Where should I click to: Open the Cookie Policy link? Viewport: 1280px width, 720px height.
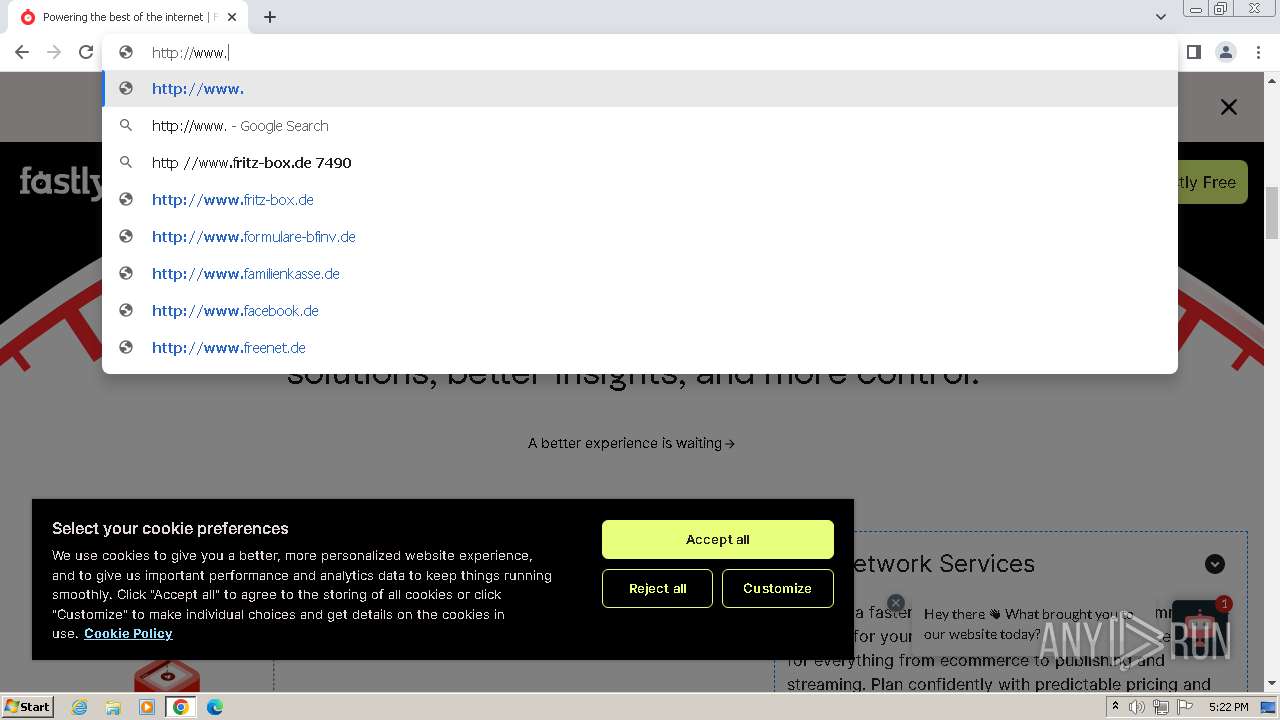pyautogui.click(x=128, y=633)
